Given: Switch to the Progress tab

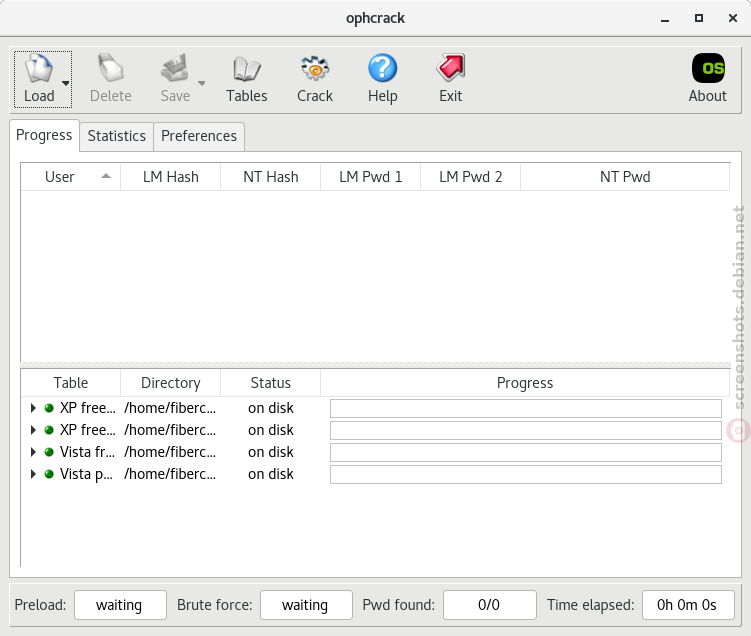Looking at the screenshot, I should (x=44, y=136).
